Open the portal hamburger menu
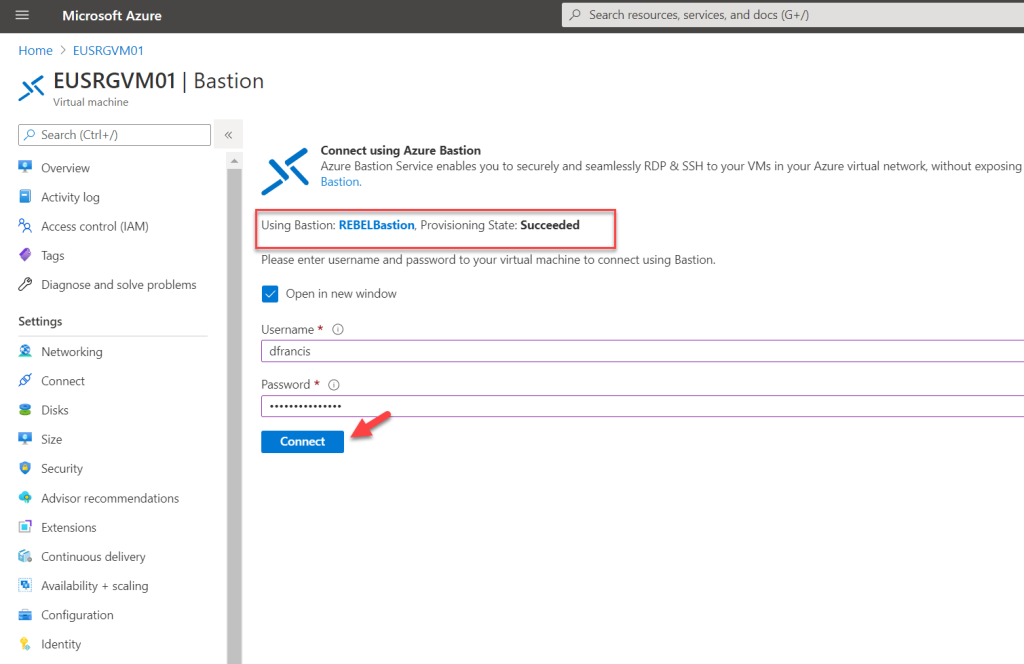The height and width of the screenshot is (664, 1024). (x=22, y=14)
